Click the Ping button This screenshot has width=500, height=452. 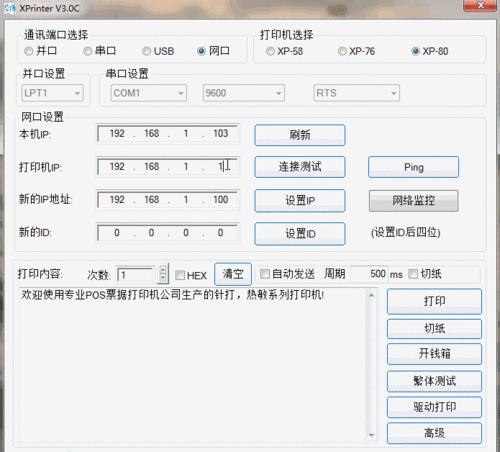tap(413, 167)
